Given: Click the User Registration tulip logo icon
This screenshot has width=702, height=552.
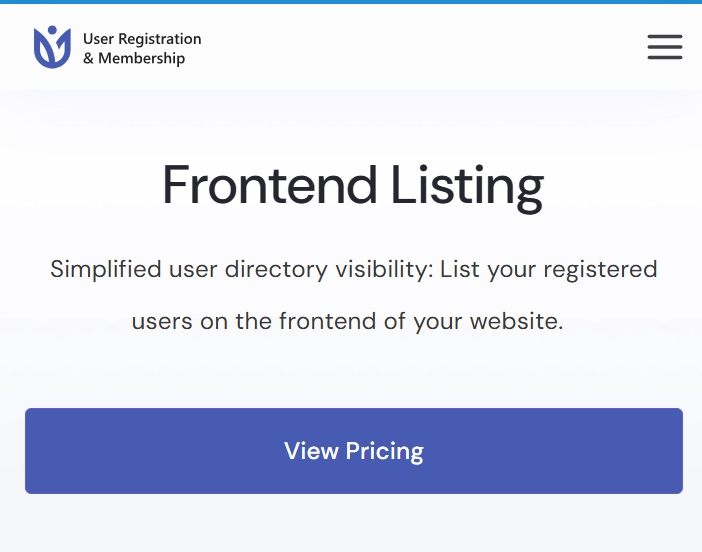Looking at the screenshot, I should (52, 47).
